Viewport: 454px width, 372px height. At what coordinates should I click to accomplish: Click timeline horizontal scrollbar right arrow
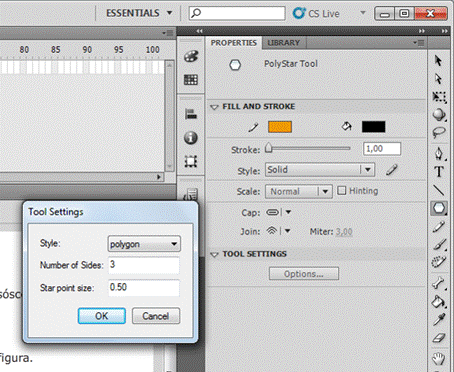pos(159,177)
